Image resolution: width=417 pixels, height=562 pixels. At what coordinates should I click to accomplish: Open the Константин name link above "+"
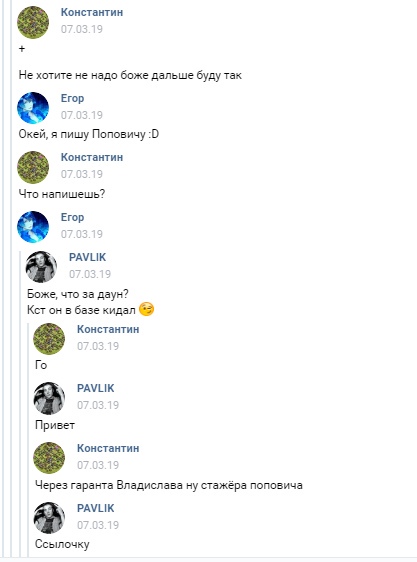[92, 12]
